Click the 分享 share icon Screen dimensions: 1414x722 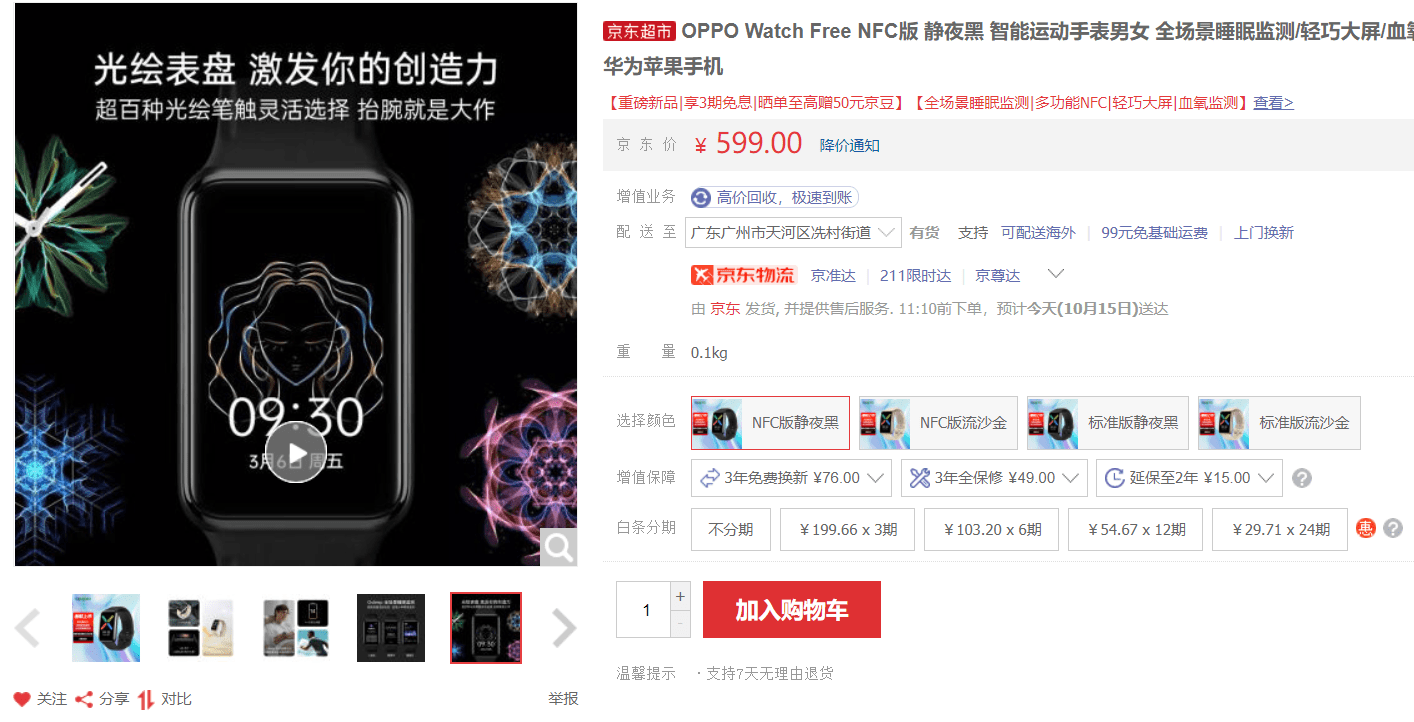coord(85,699)
